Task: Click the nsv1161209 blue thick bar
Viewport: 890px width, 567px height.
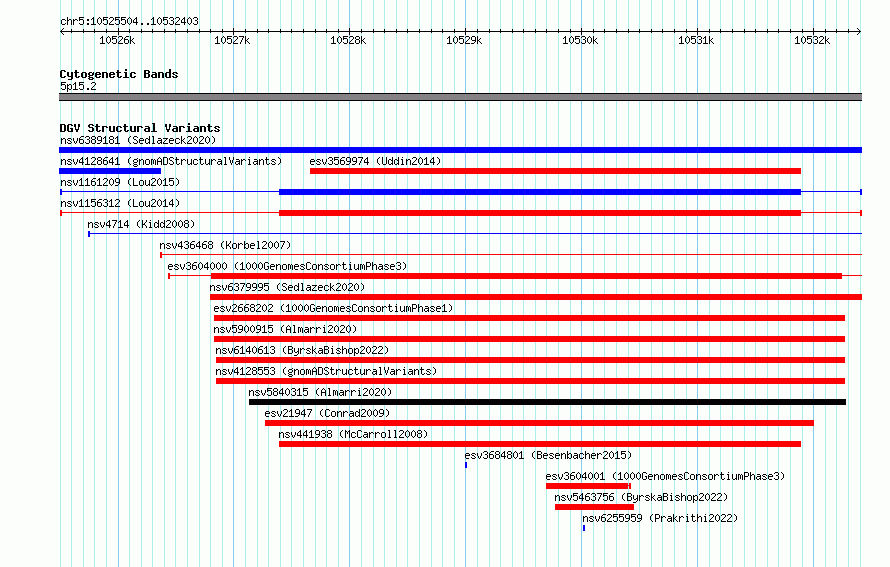Action: (540, 192)
